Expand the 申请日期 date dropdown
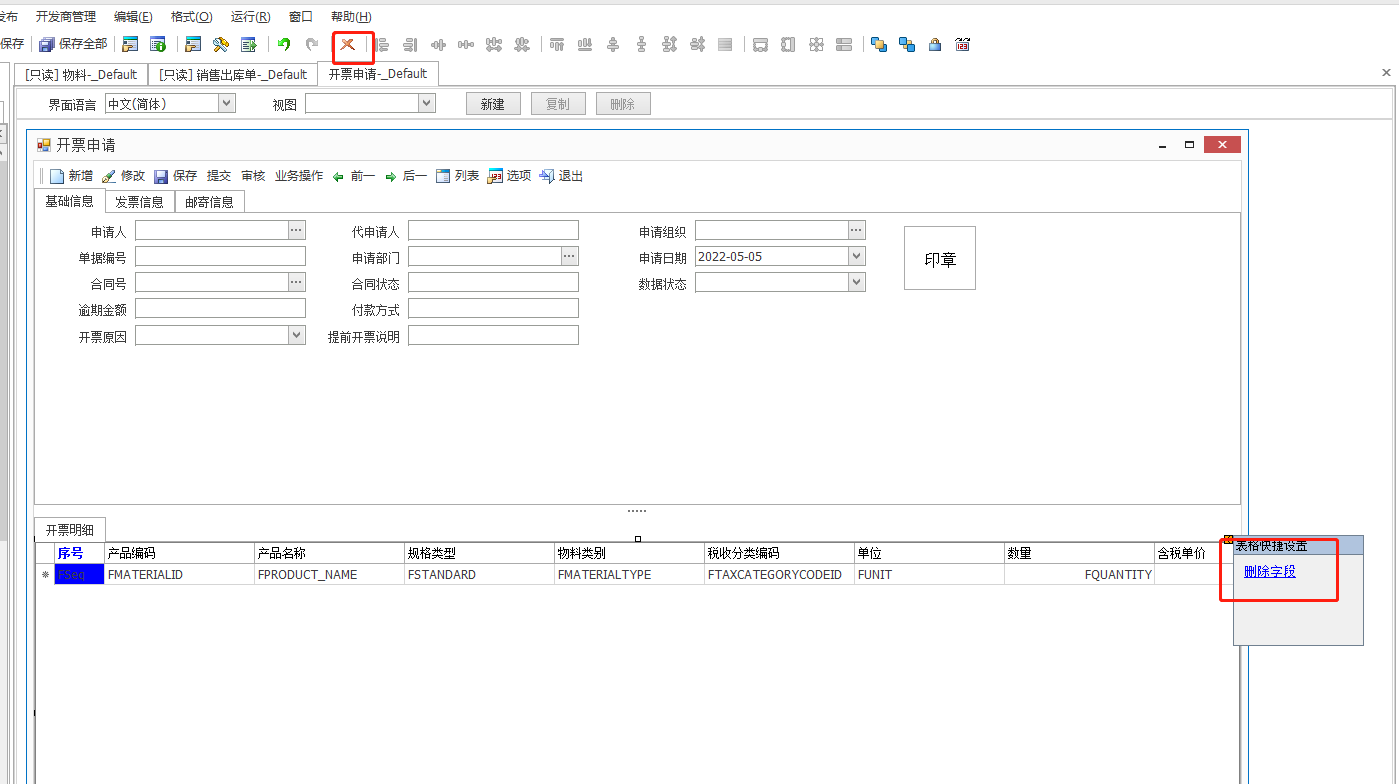Screen dimensions: 1399x784 point(856,256)
